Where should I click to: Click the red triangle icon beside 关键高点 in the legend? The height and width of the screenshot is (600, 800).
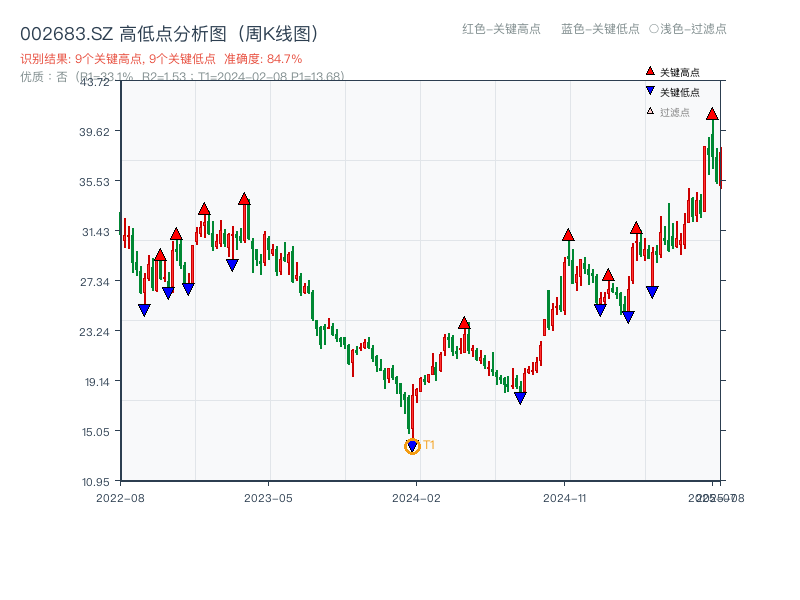click(x=650, y=71)
